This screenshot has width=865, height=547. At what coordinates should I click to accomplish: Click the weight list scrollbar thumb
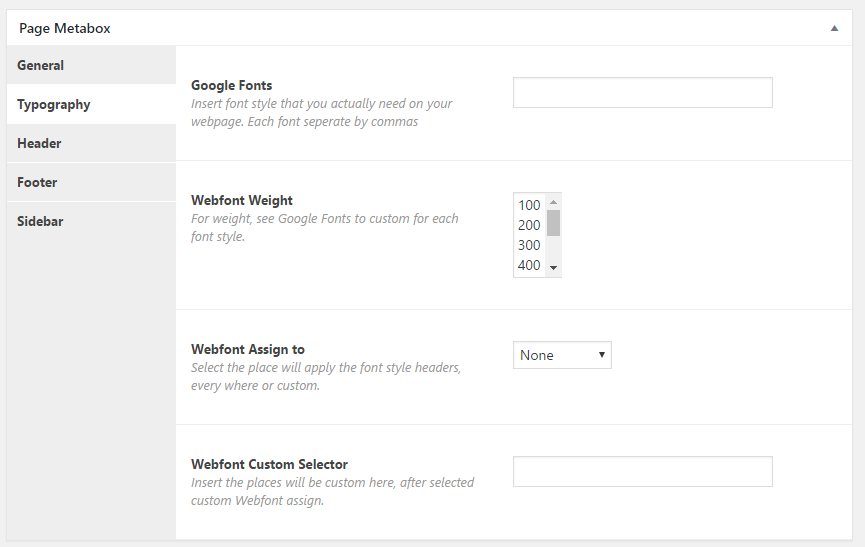tap(553, 223)
